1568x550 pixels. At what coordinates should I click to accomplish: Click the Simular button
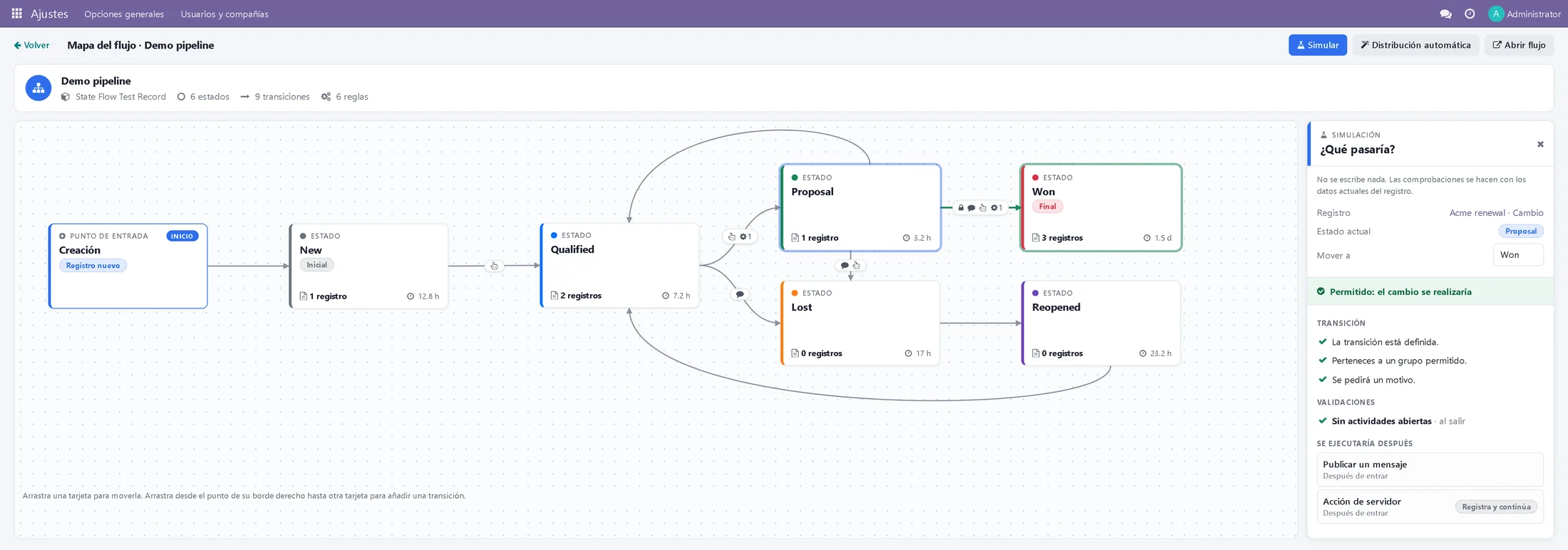1317,45
